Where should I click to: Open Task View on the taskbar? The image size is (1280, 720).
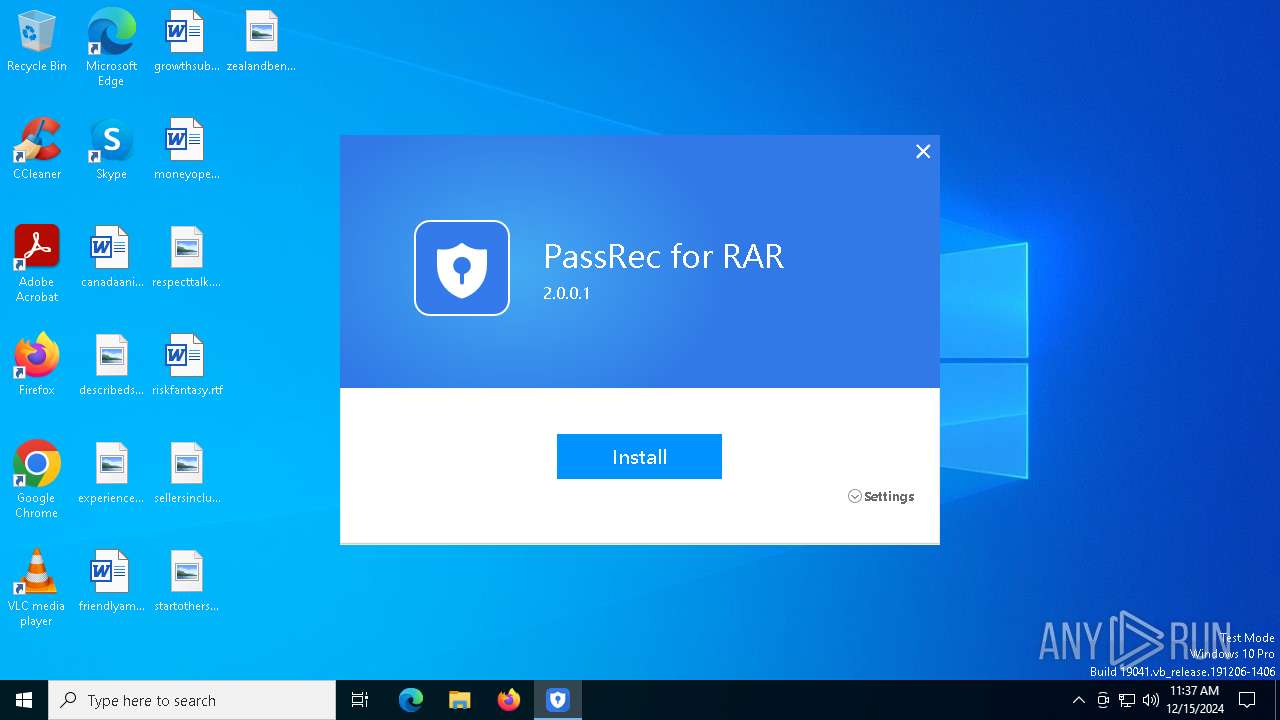360,700
